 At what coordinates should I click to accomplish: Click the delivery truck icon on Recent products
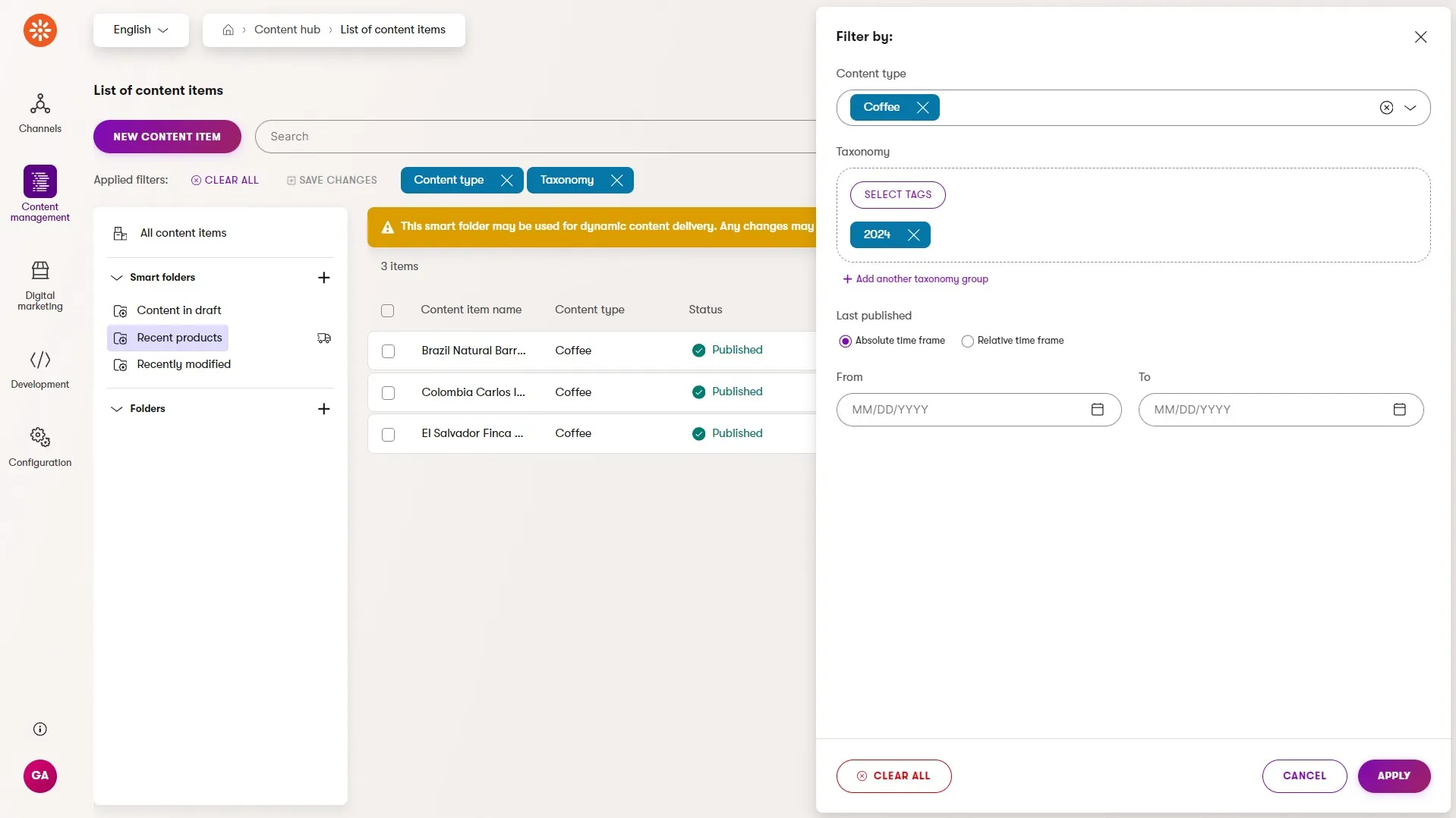(323, 338)
